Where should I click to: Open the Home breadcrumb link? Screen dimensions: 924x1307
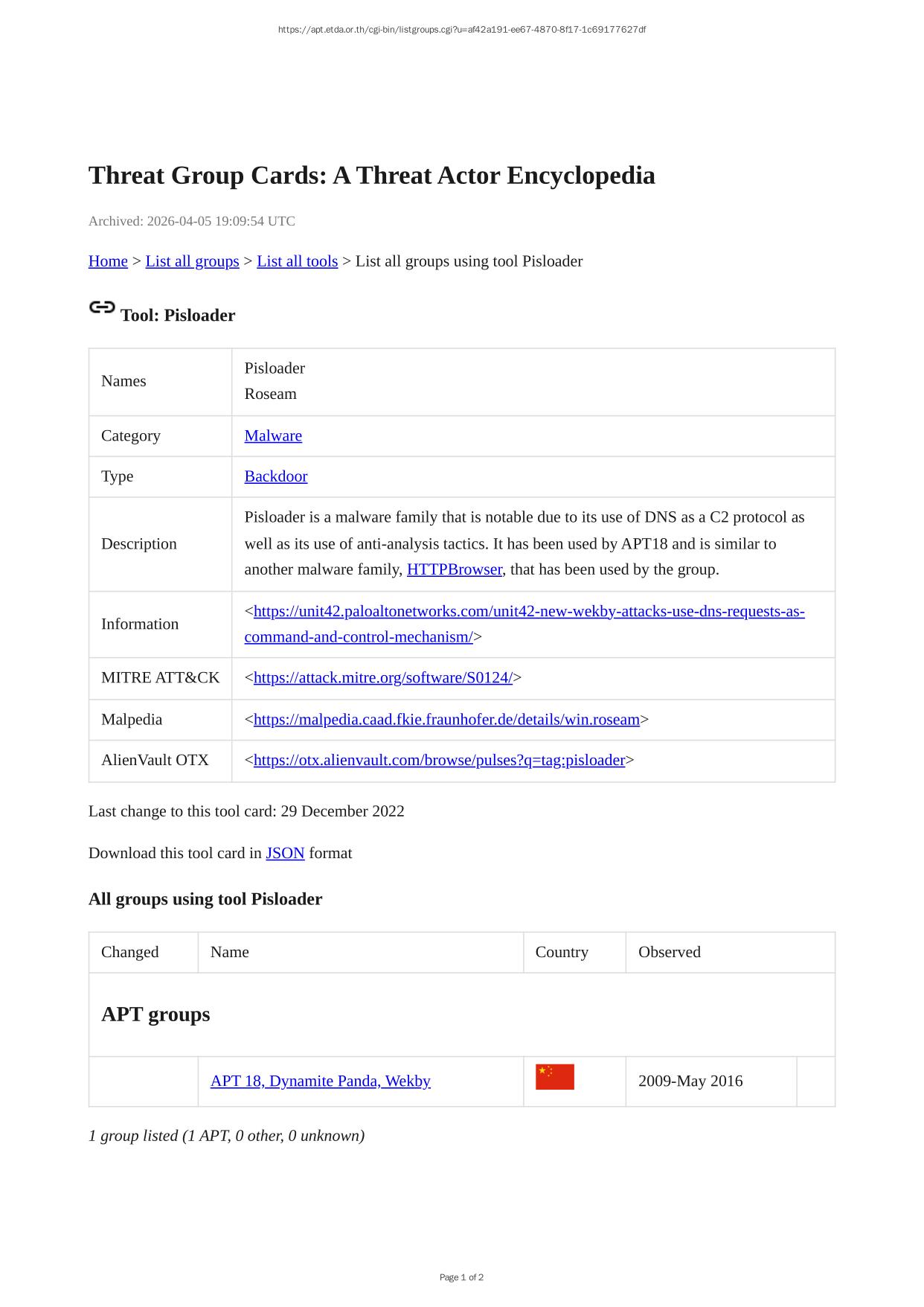pyautogui.click(x=108, y=261)
